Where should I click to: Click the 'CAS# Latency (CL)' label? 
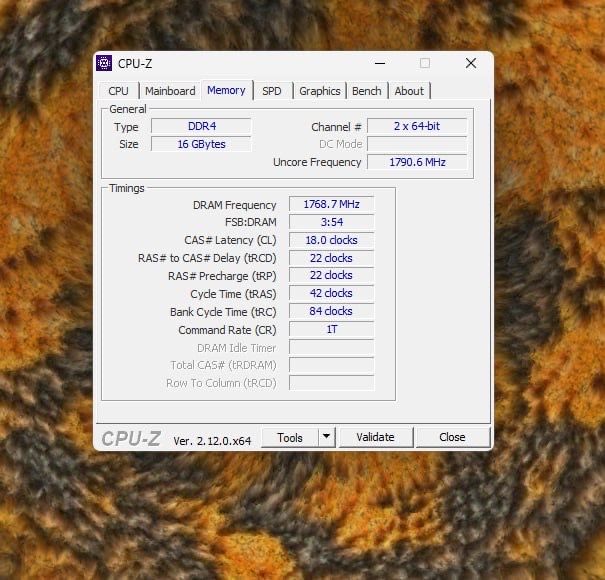click(230, 240)
